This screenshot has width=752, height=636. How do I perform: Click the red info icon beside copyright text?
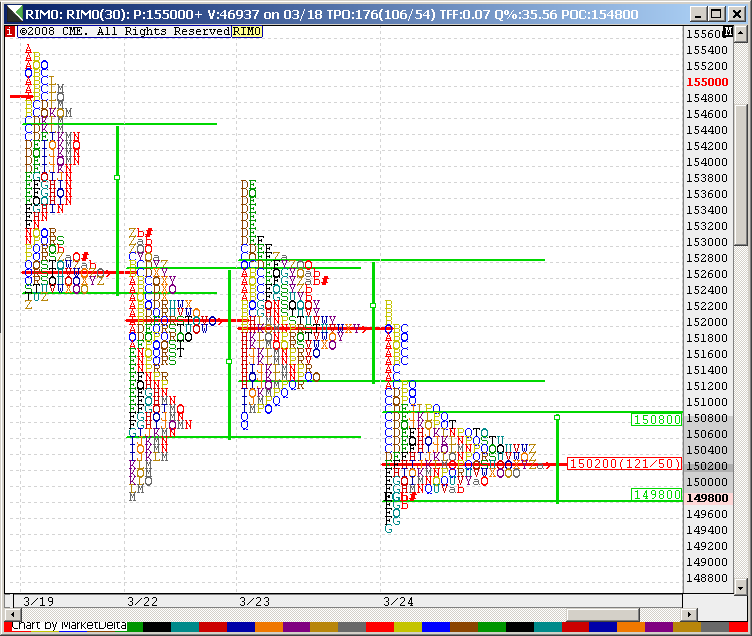(8, 32)
